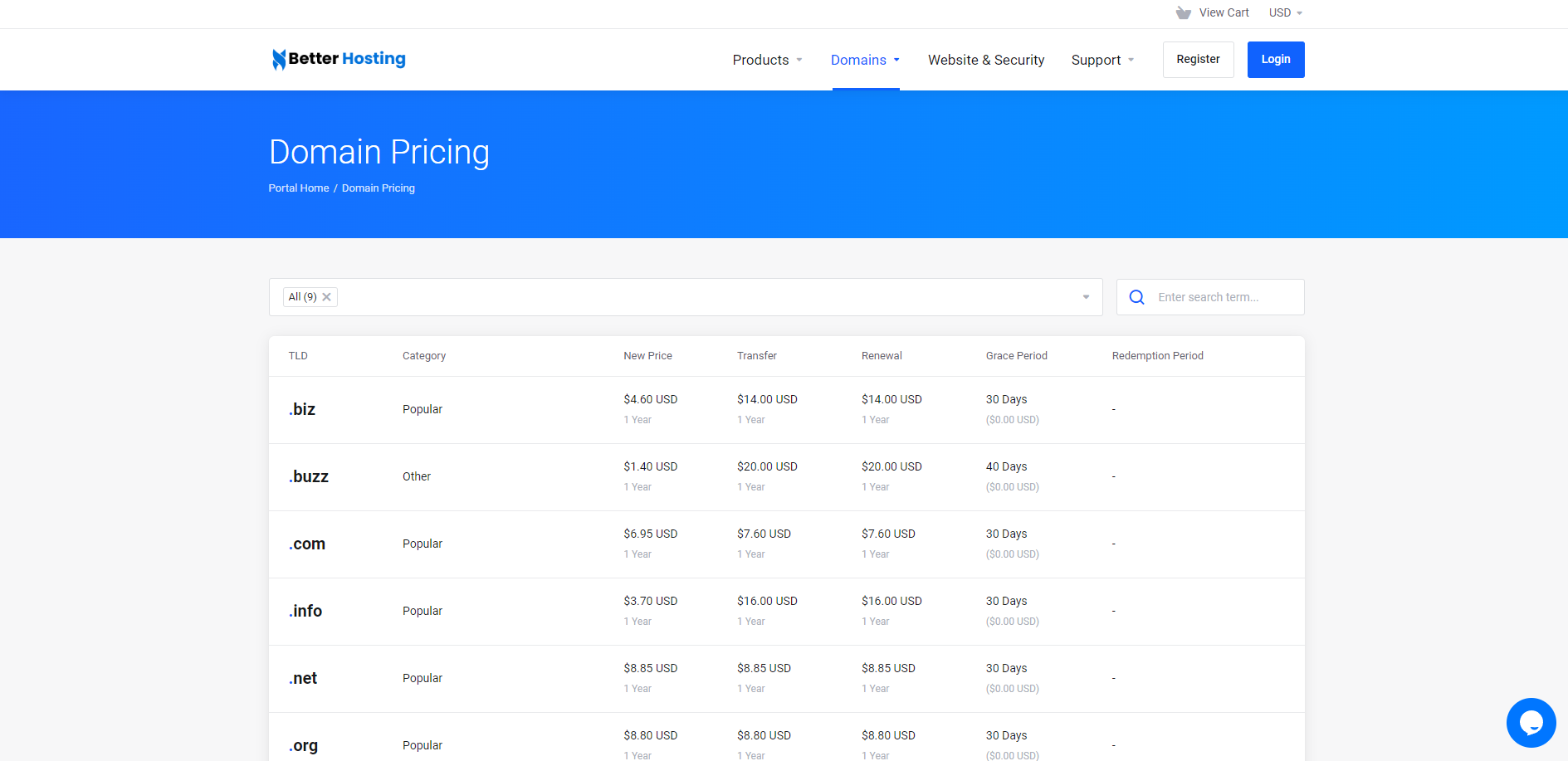Viewport: 1568px width, 761px height.
Task: Click the Domains dropdown caret icon
Action: (x=896, y=60)
